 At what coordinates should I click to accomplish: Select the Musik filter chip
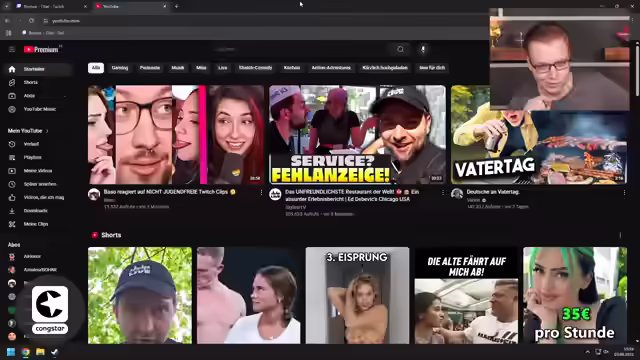(x=178, y=68)
